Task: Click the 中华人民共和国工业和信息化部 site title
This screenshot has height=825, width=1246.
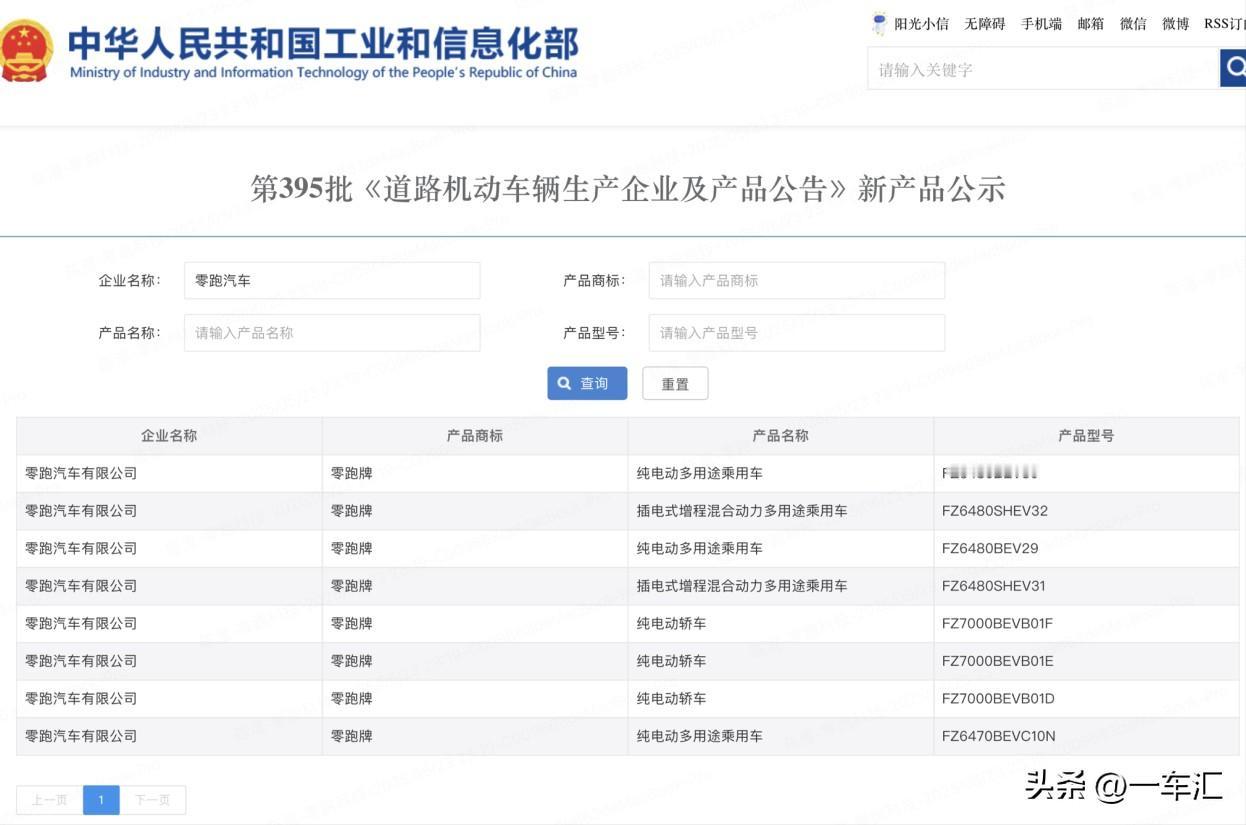Action: pyautogui.click(x=323, y=43)
